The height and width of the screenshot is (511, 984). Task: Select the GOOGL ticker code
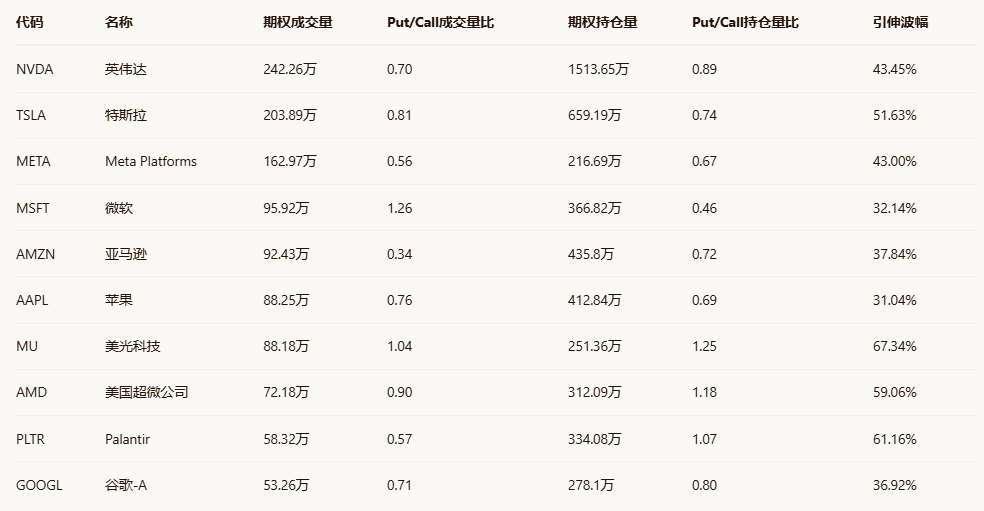[39, 485]
